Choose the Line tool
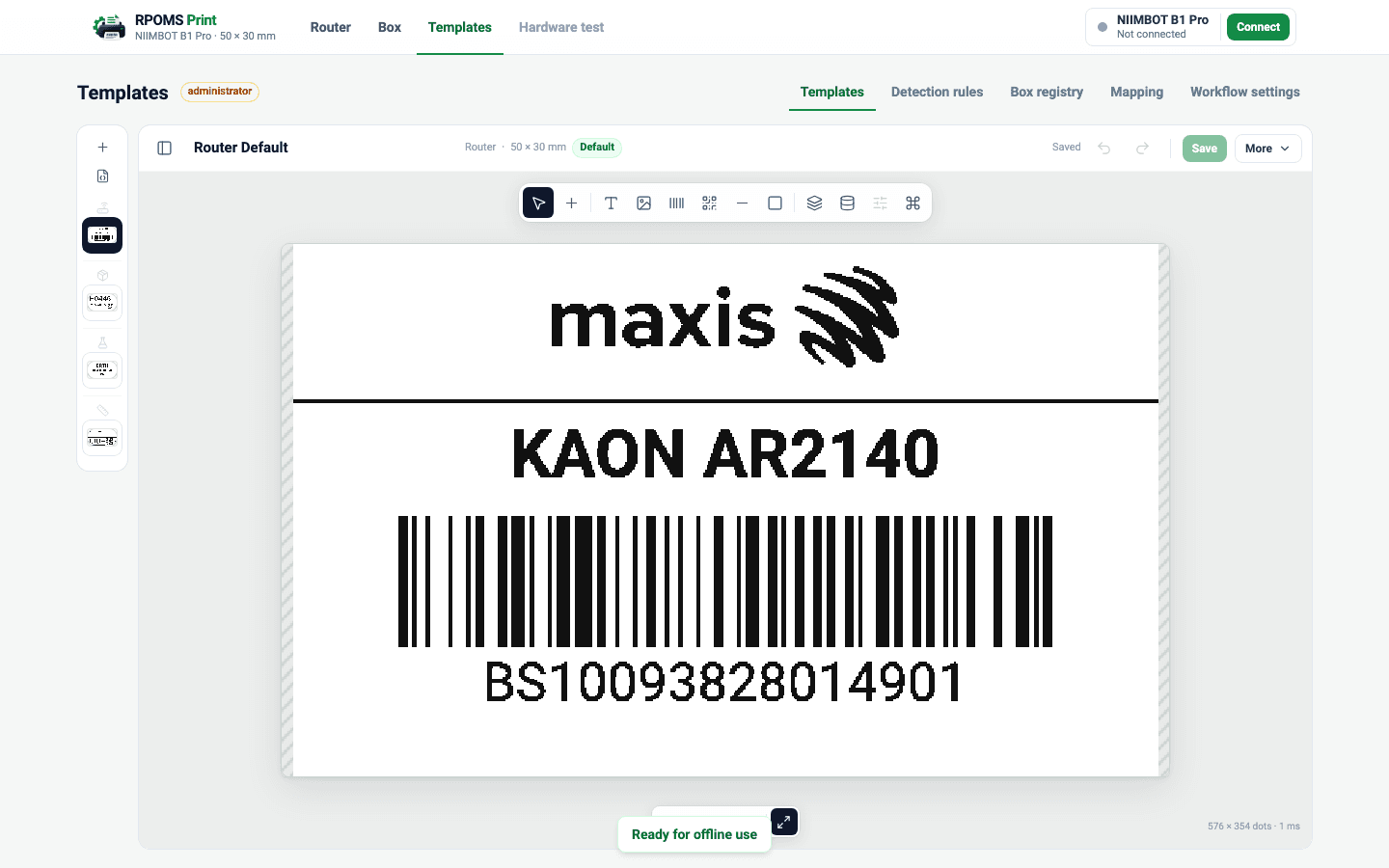This screenshot has height=868, width=1389. [742, 203]
